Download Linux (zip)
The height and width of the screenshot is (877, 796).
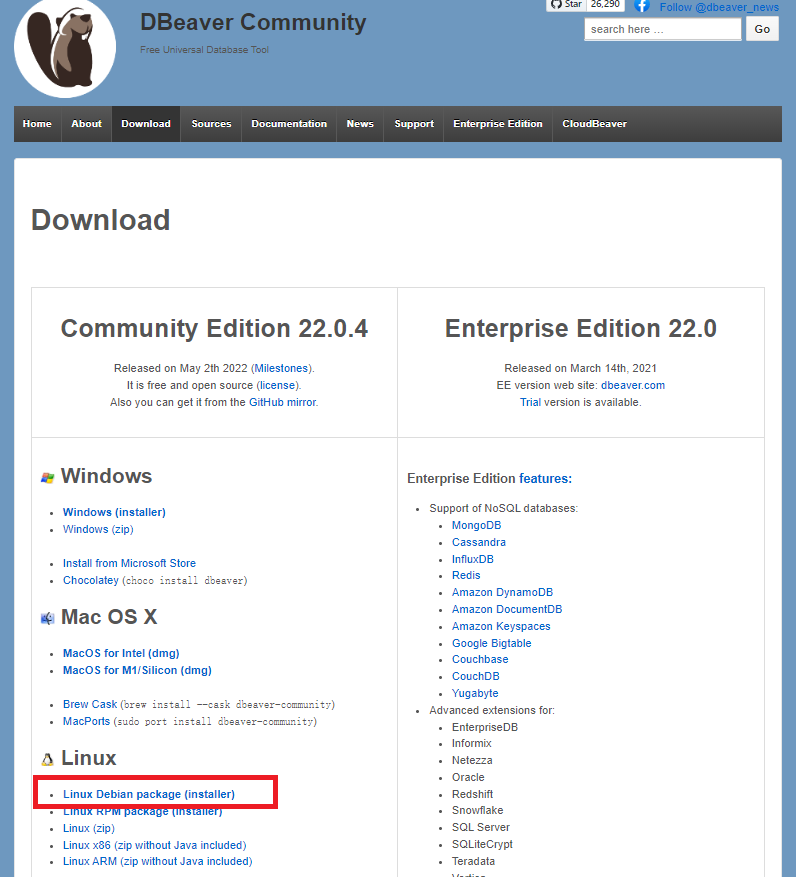click(88, 828)
